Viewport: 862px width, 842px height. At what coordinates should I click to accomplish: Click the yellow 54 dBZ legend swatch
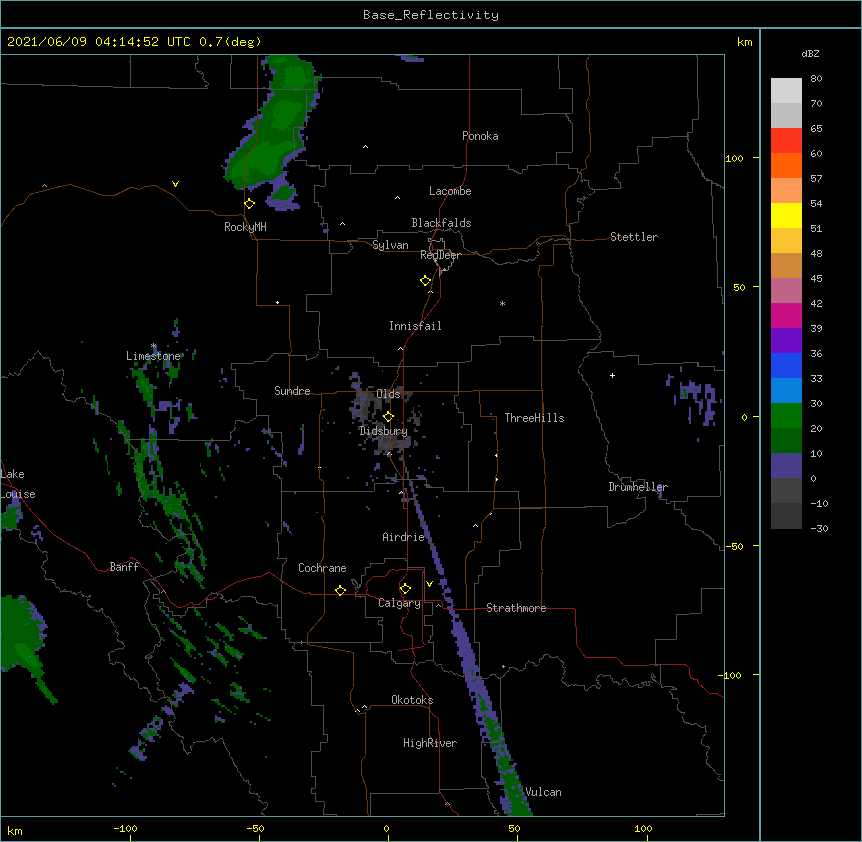click(786, 215)
